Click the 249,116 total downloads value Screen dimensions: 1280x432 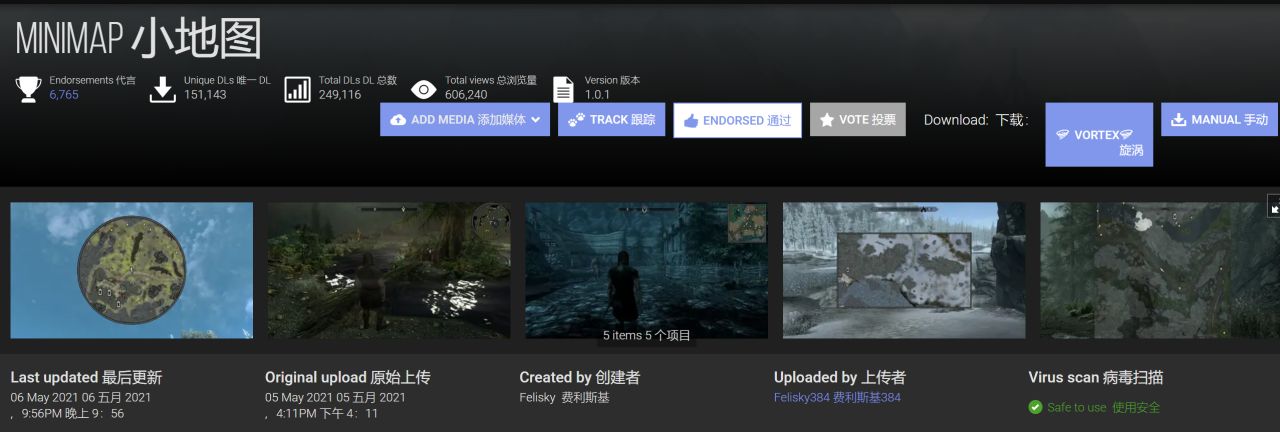click(x=340, y=95)
